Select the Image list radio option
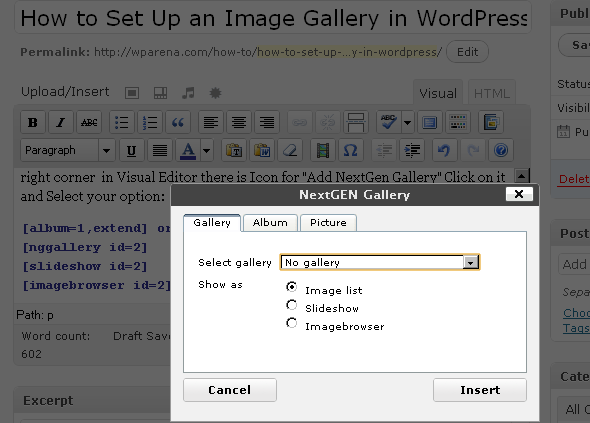The image size is (590, 423). click(x=292, y=287)
